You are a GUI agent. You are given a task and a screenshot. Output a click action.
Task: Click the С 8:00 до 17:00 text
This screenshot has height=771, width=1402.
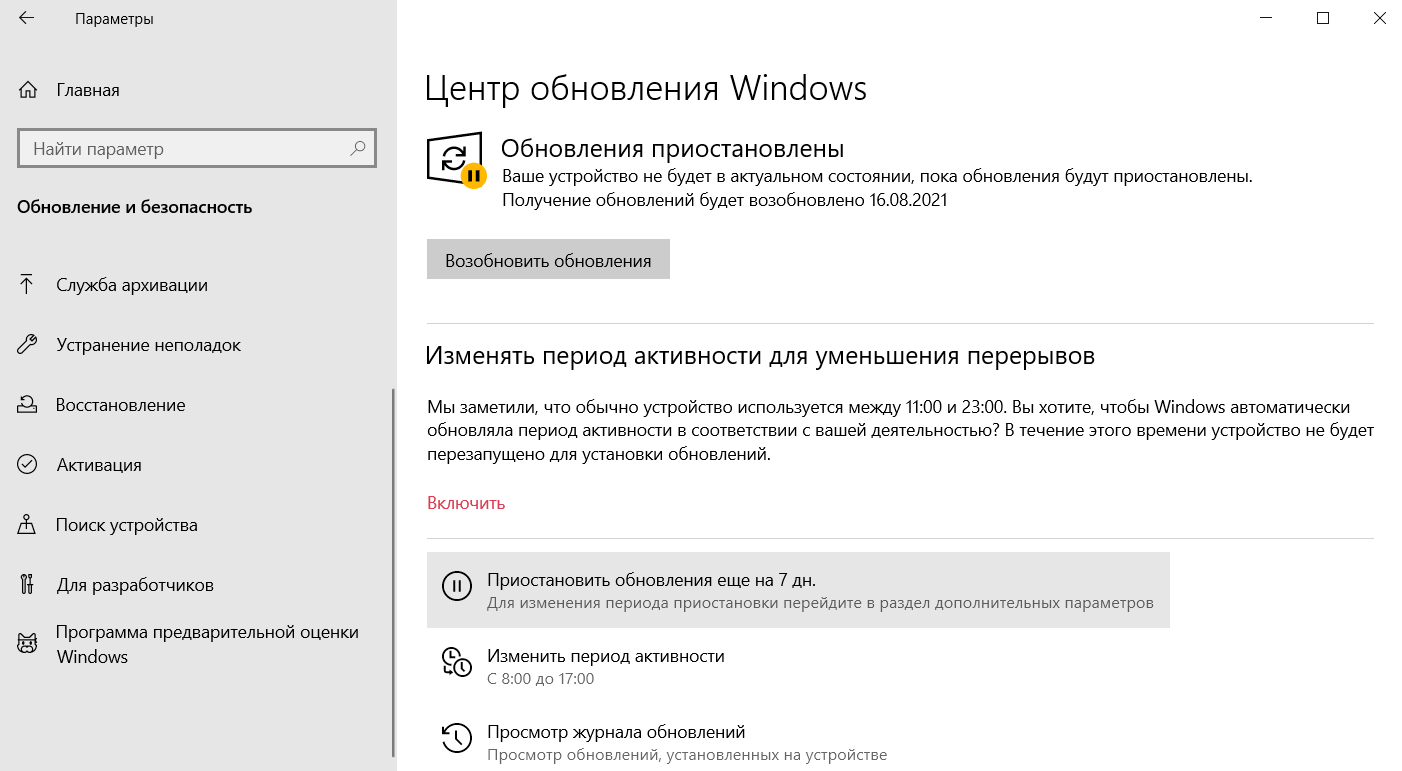541,679
